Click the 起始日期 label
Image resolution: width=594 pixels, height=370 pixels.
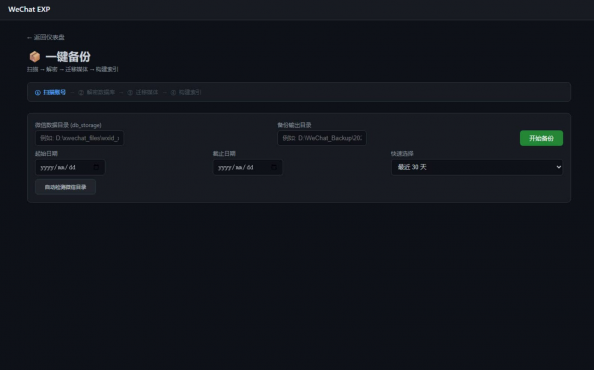[46, 154]
